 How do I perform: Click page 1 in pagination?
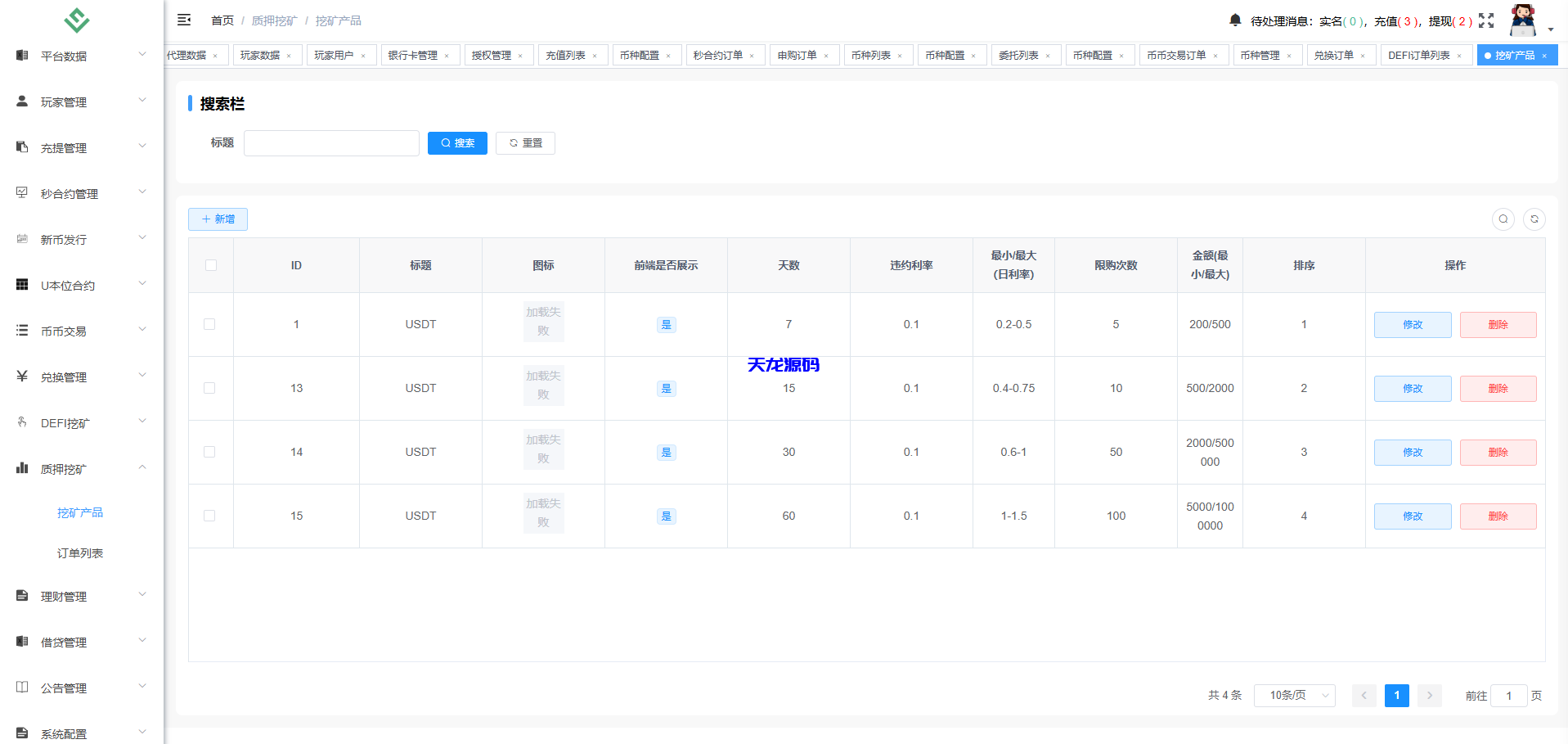[x=1396, y=695]
